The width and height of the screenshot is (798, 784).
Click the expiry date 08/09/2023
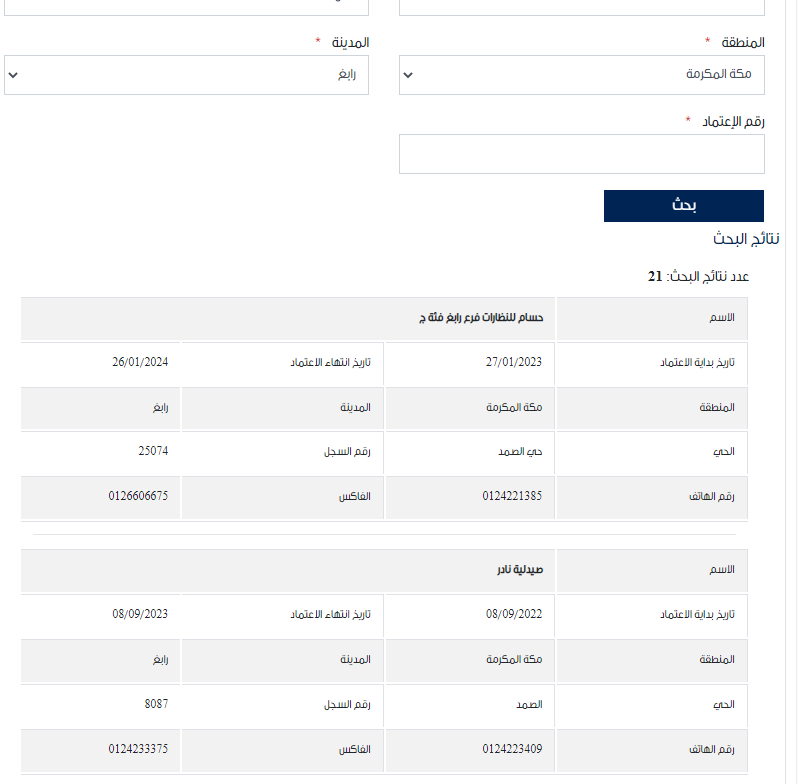[x=140, y=614]
